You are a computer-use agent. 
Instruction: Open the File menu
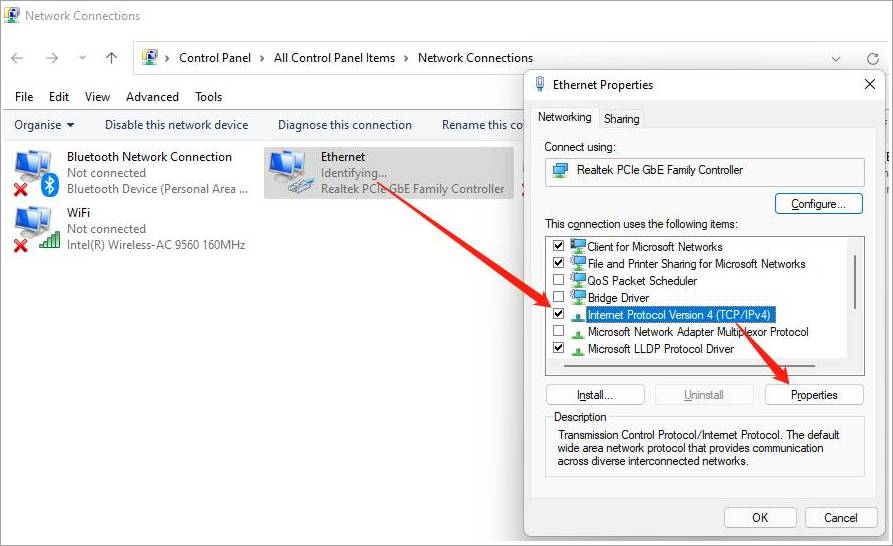tap(24, 97)
